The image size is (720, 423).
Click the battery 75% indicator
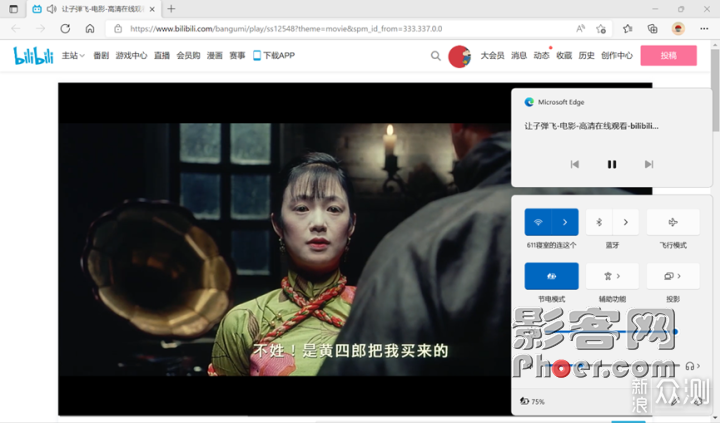pyautogui.click(x=532, y=401)
